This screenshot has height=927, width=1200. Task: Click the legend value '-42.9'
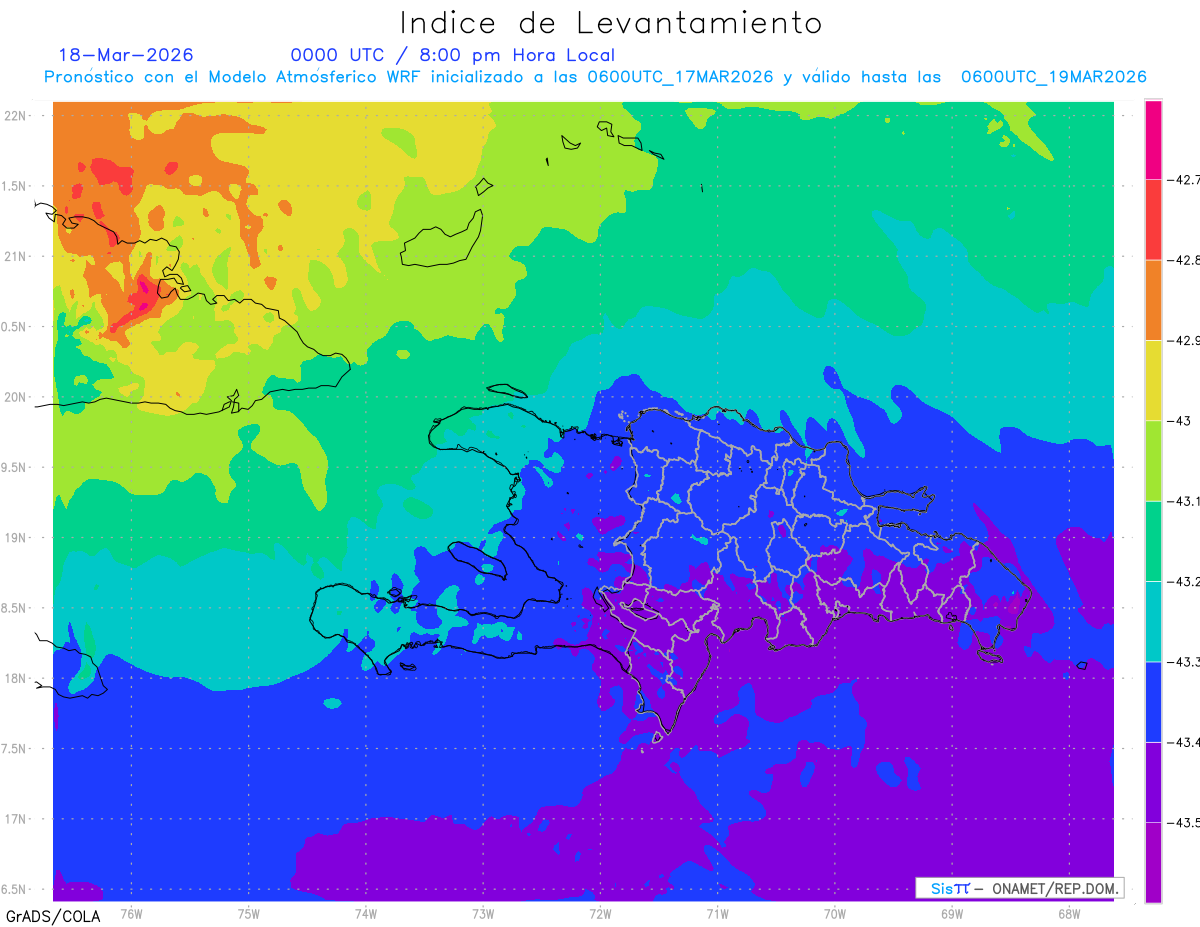click(x=1184, y=340)
